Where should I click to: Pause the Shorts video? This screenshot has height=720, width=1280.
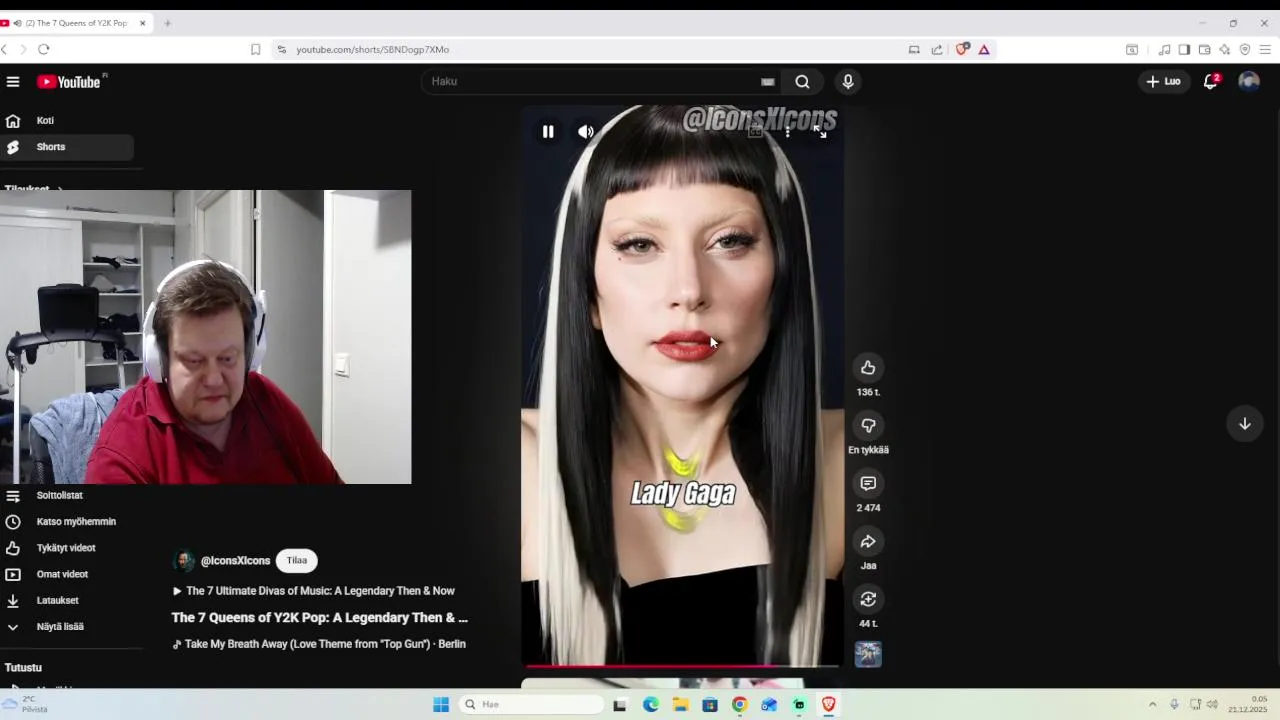tap(548, 131)
